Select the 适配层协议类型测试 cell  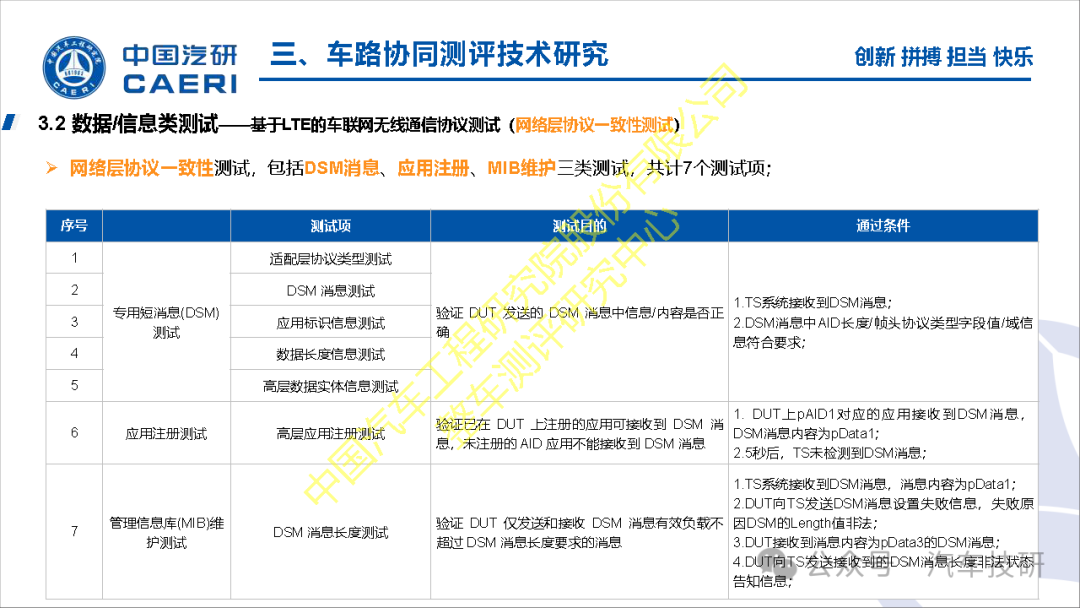[331, 258]
